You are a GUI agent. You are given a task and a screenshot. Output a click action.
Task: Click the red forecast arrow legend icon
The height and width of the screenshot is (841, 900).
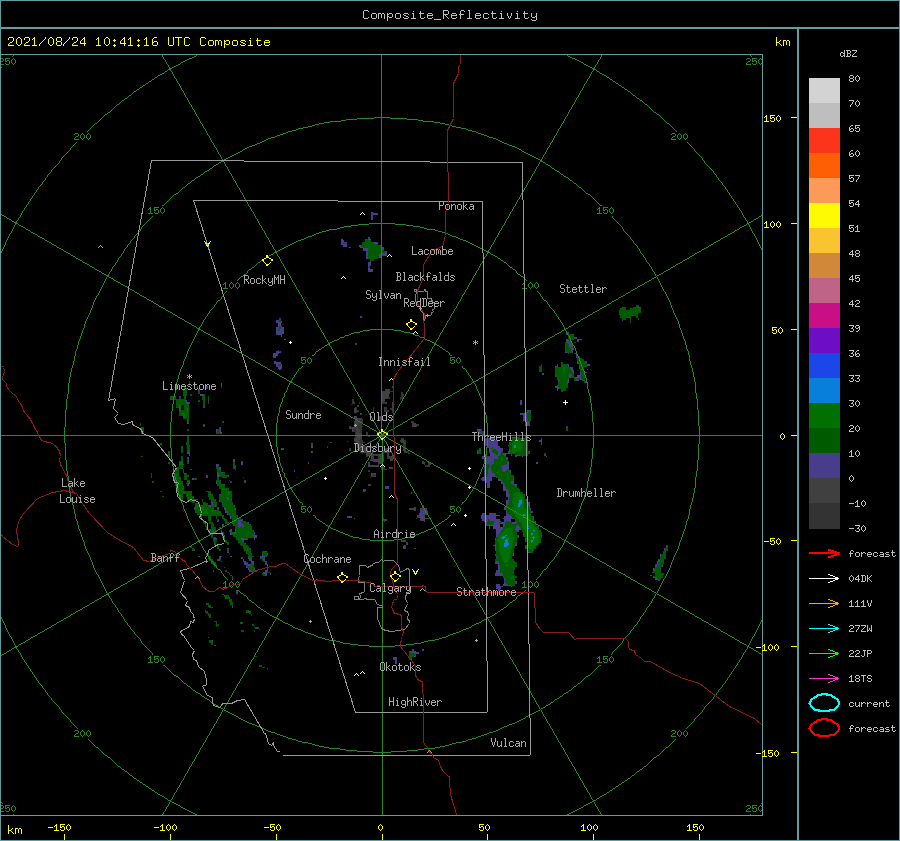coord(824,553)
